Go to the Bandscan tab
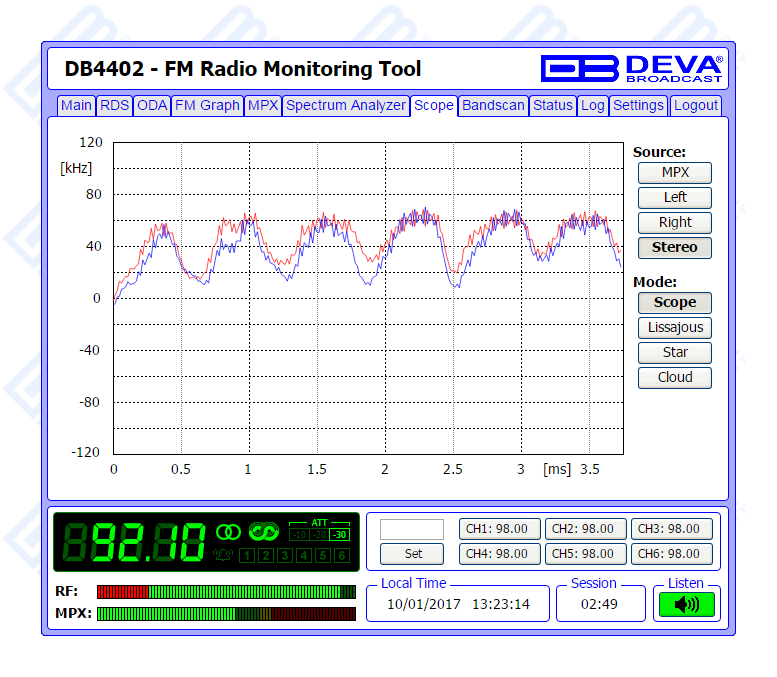Viewport: 777px width, 677px height. click(x=493, y=105)
